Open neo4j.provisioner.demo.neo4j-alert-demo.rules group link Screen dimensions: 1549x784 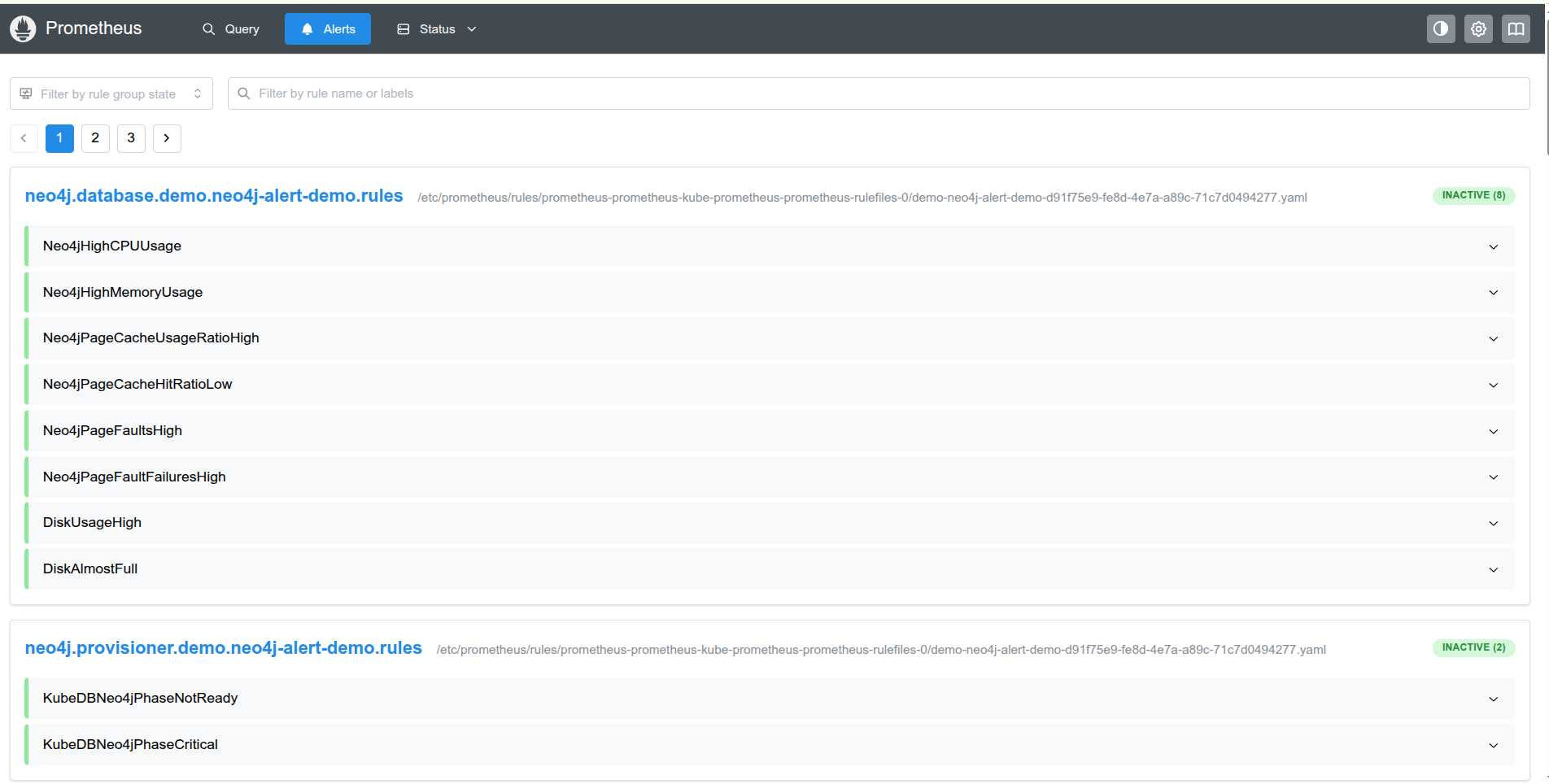[x=223, y=648]
